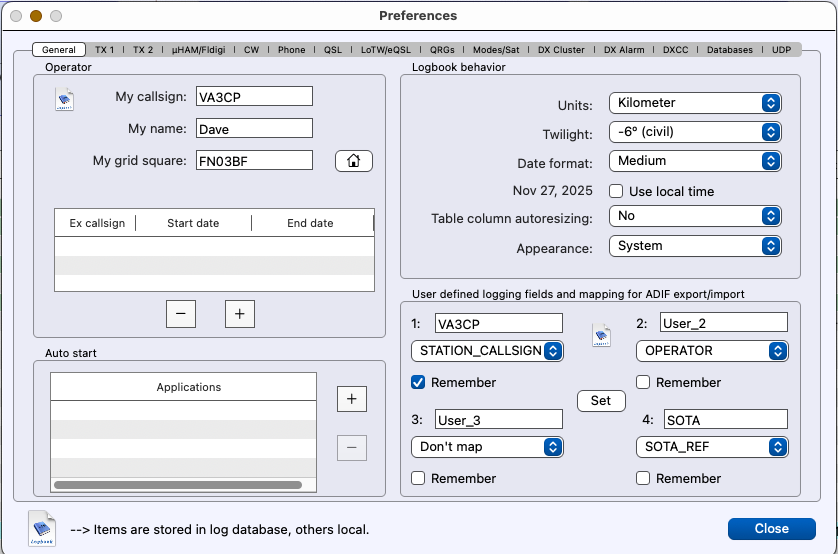Open the Units dropdown
The width and height of the screenshot is (838, 554).
pos(694,103)
